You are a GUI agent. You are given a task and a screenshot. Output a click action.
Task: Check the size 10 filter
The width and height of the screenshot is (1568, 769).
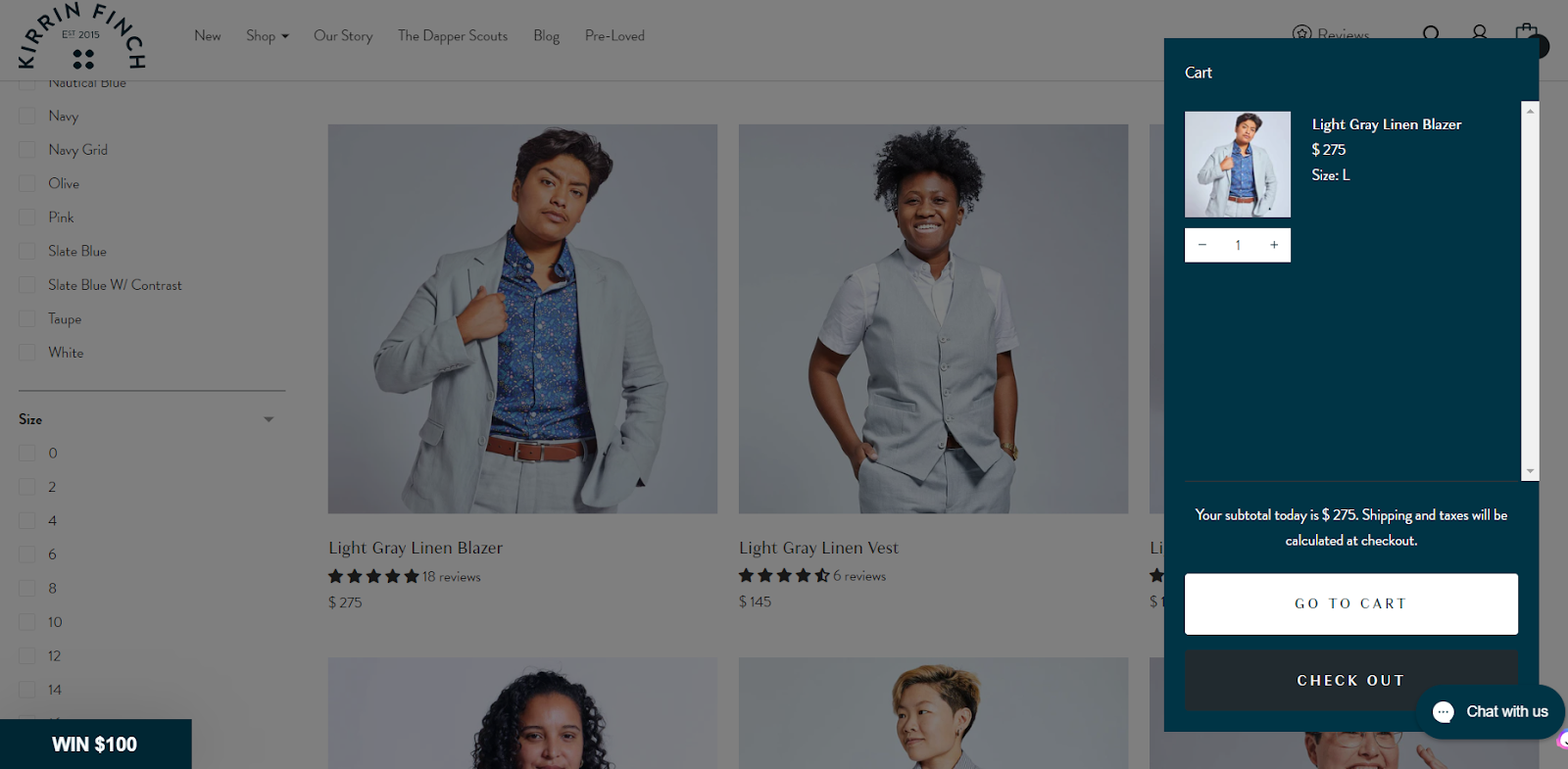click(27, 622)
